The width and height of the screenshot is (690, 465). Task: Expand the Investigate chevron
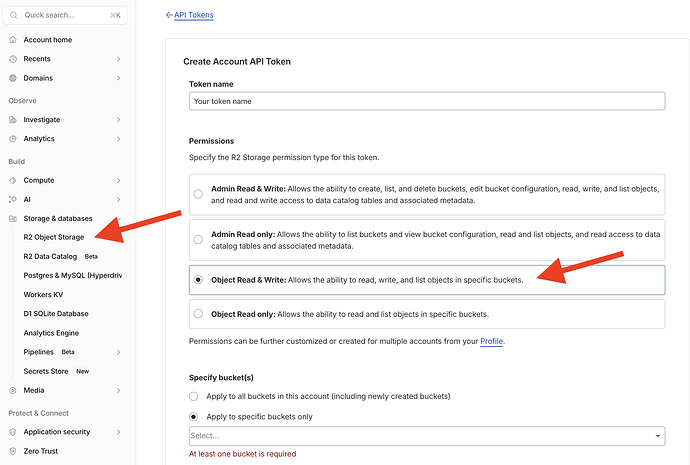coord(118,120)
